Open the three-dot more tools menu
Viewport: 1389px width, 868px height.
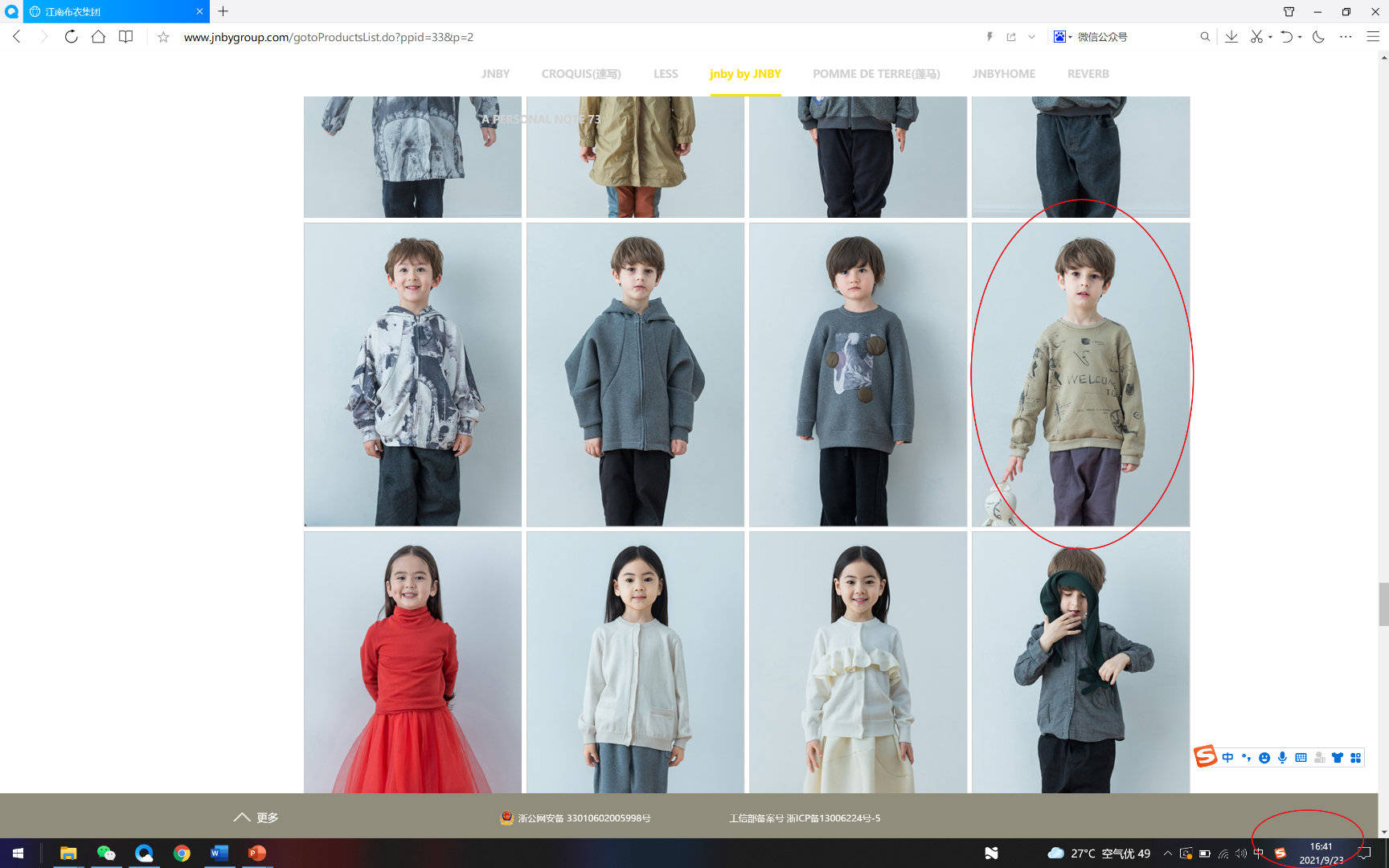[x=1346, y=37]
